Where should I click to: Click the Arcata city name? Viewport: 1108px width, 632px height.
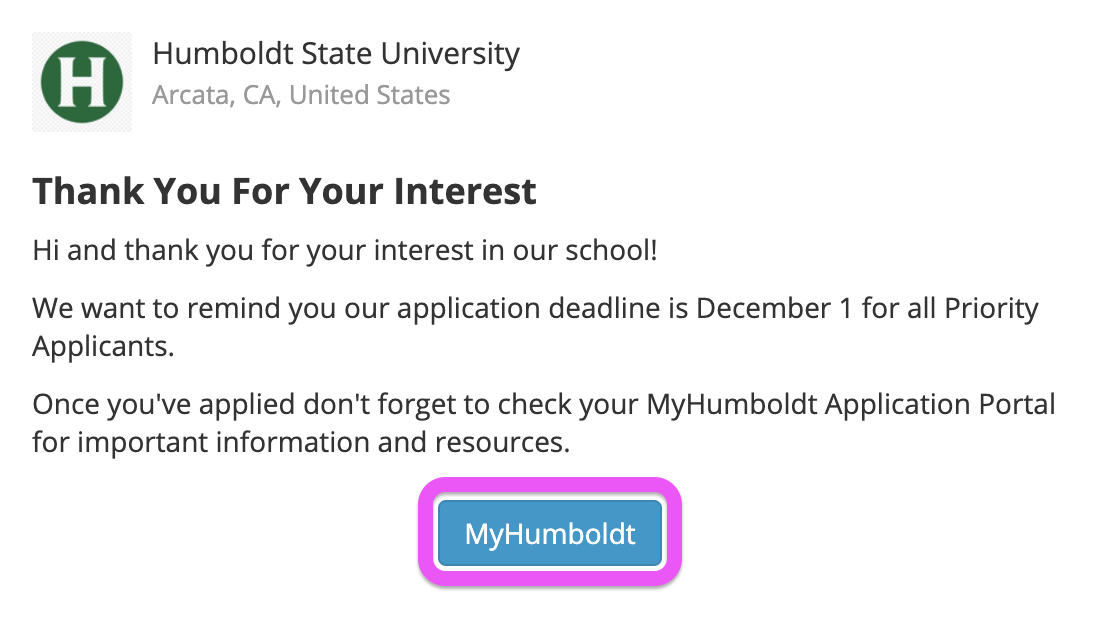193,95
